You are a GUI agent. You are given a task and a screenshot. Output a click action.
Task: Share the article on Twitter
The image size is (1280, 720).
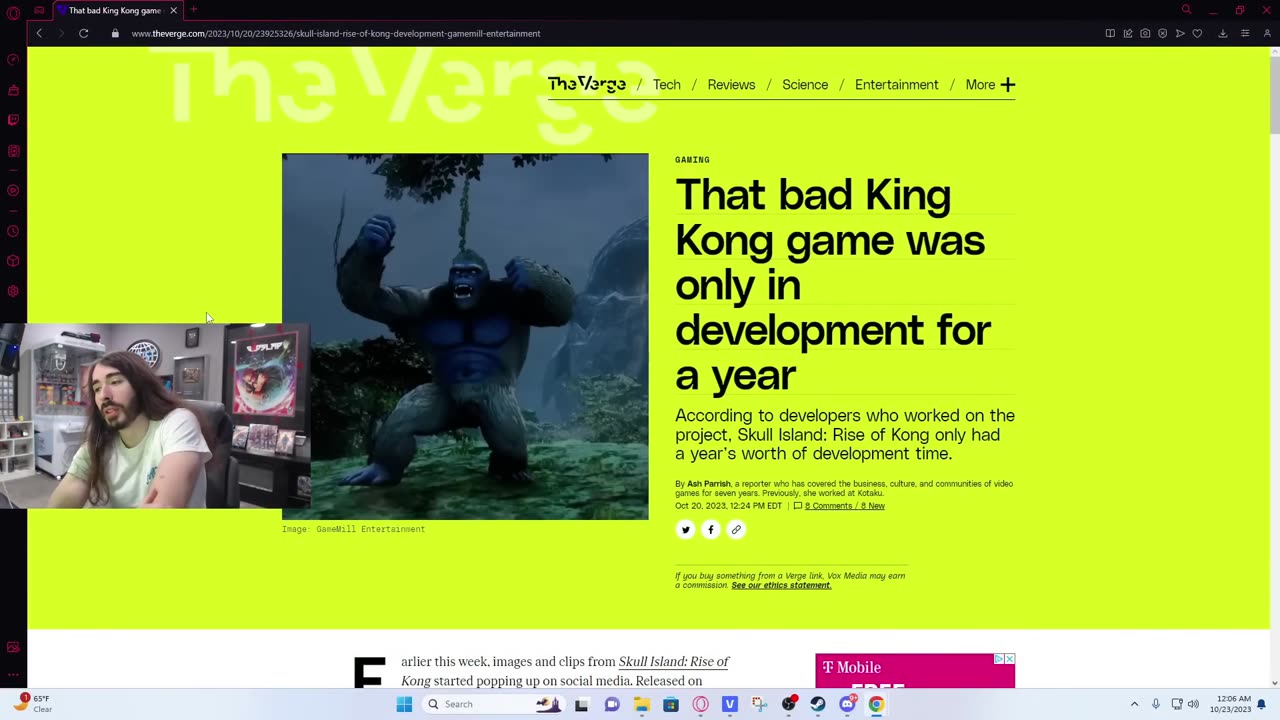tap(685, 530)
